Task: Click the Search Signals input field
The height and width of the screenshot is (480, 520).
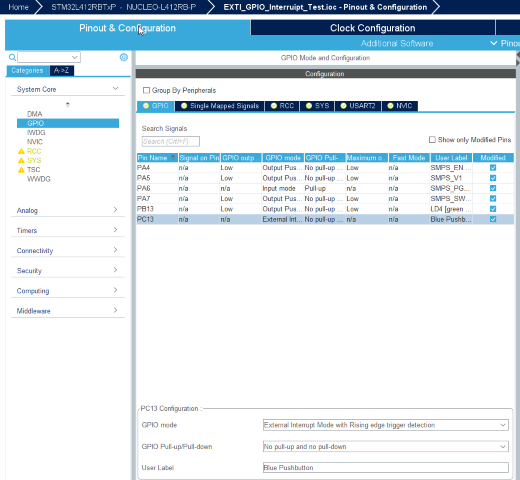Action: [x=171, y=141]
